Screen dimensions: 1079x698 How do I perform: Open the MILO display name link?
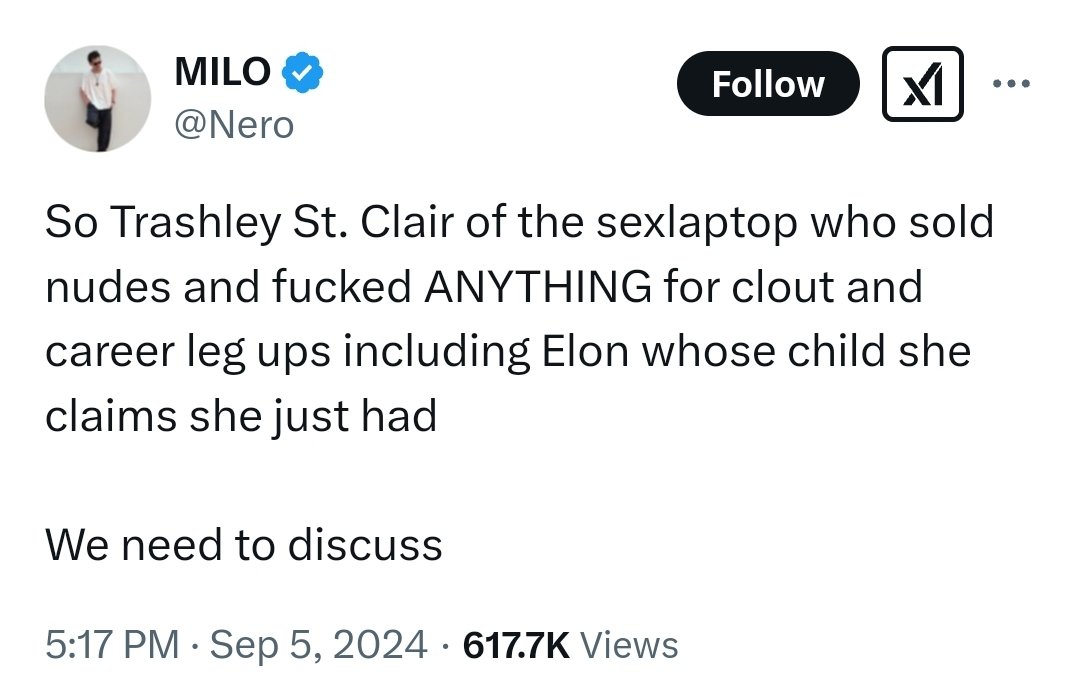click(222, 71)
